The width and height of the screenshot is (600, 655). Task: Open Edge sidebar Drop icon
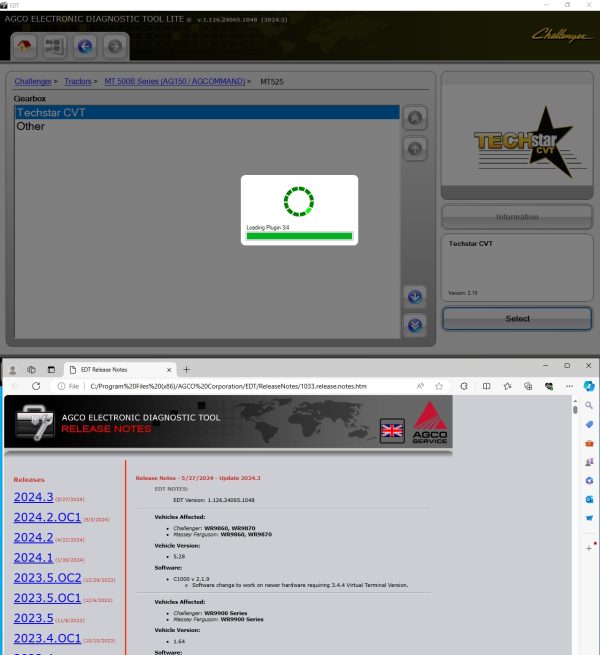(x=589, y=518)
